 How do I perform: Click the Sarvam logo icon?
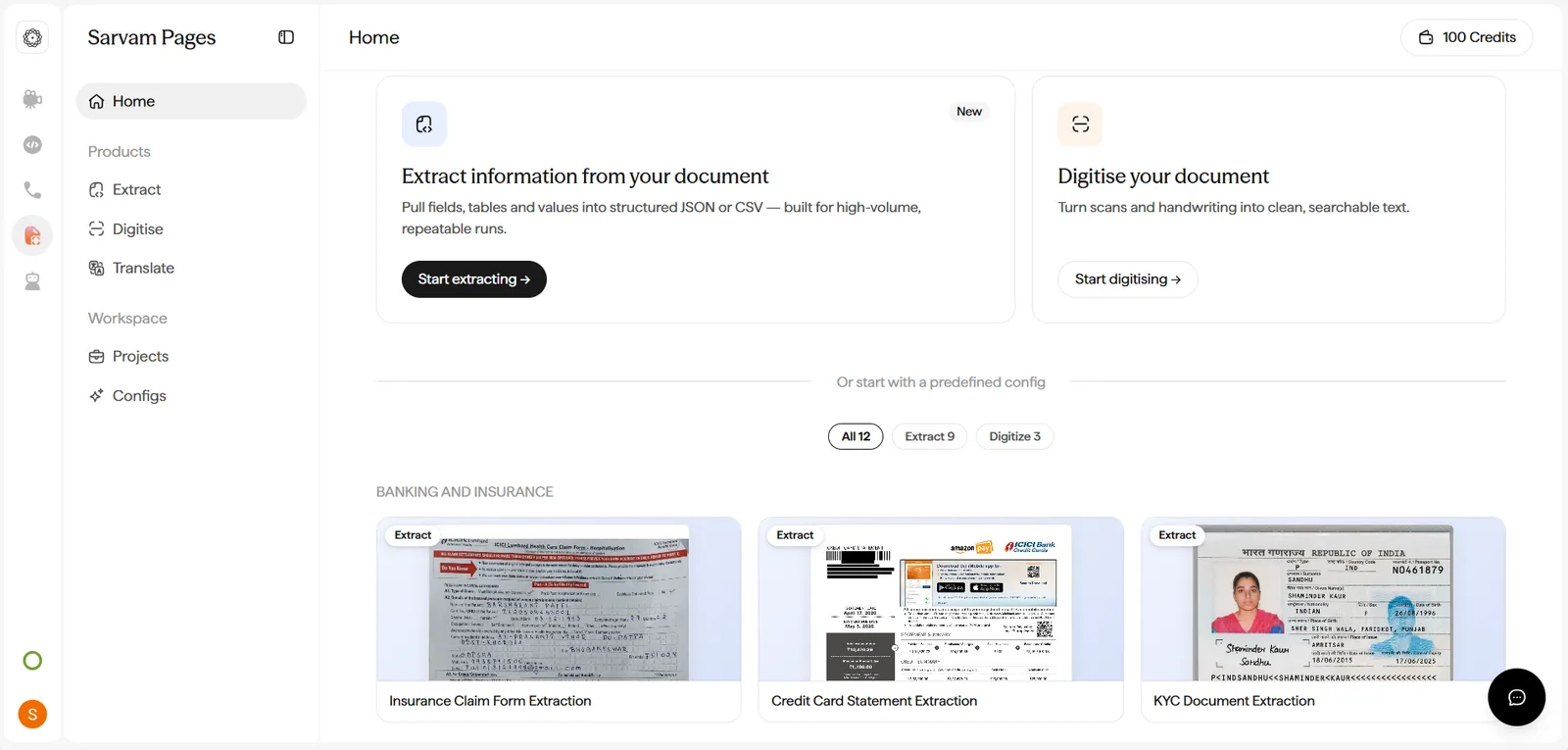pyautogui.click(x=32, y=37)
